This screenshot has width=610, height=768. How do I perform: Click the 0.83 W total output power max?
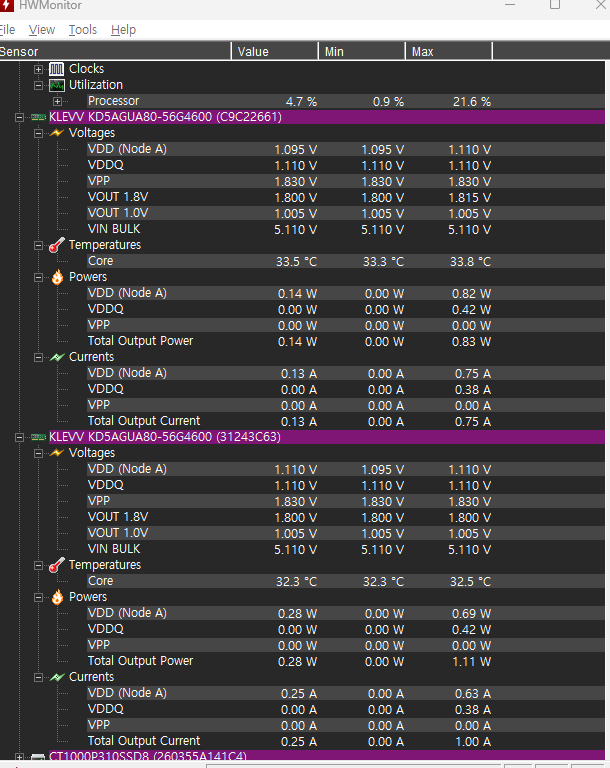471,342
